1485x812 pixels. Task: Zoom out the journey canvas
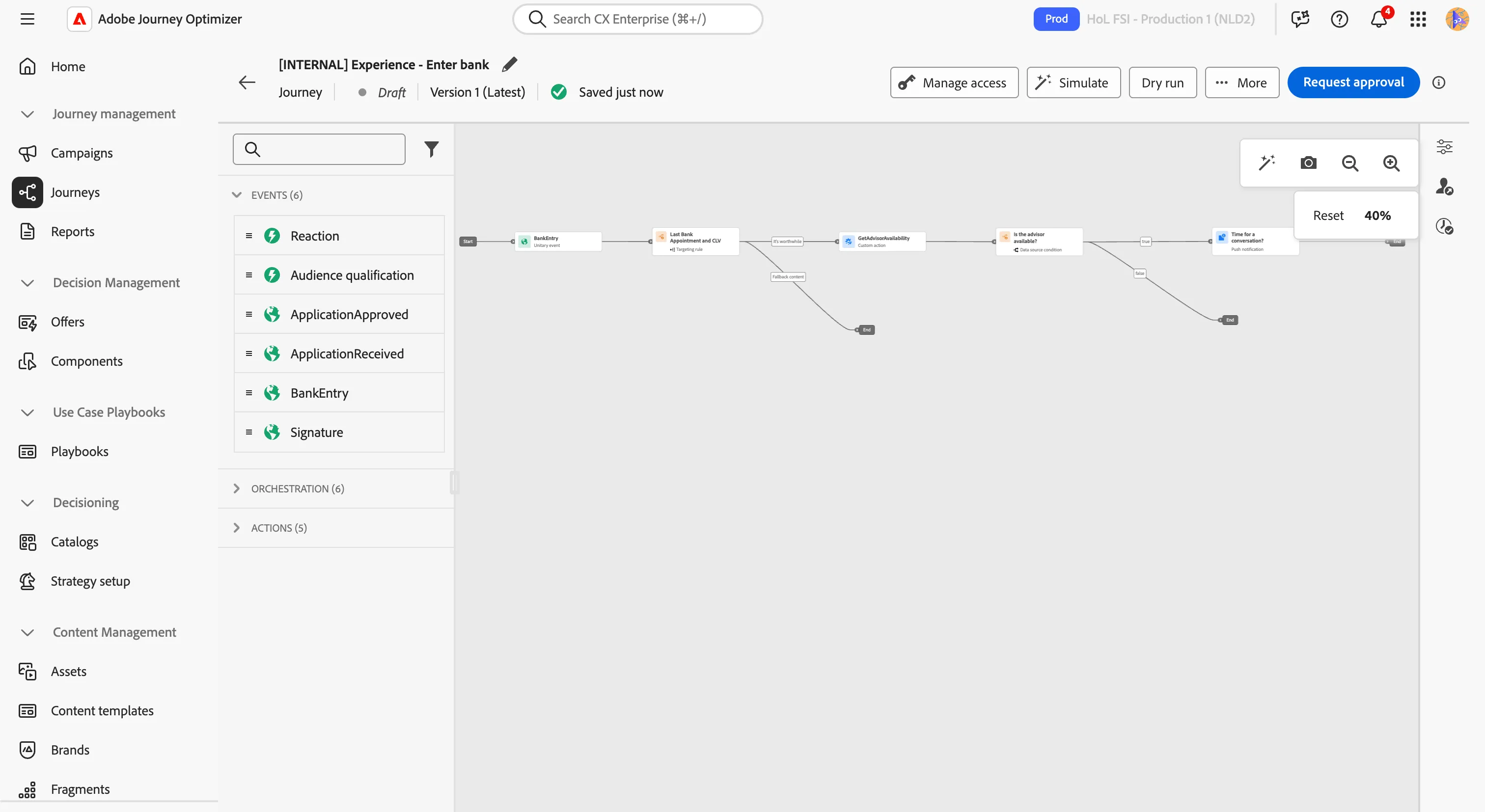(x=1349, y=163)
